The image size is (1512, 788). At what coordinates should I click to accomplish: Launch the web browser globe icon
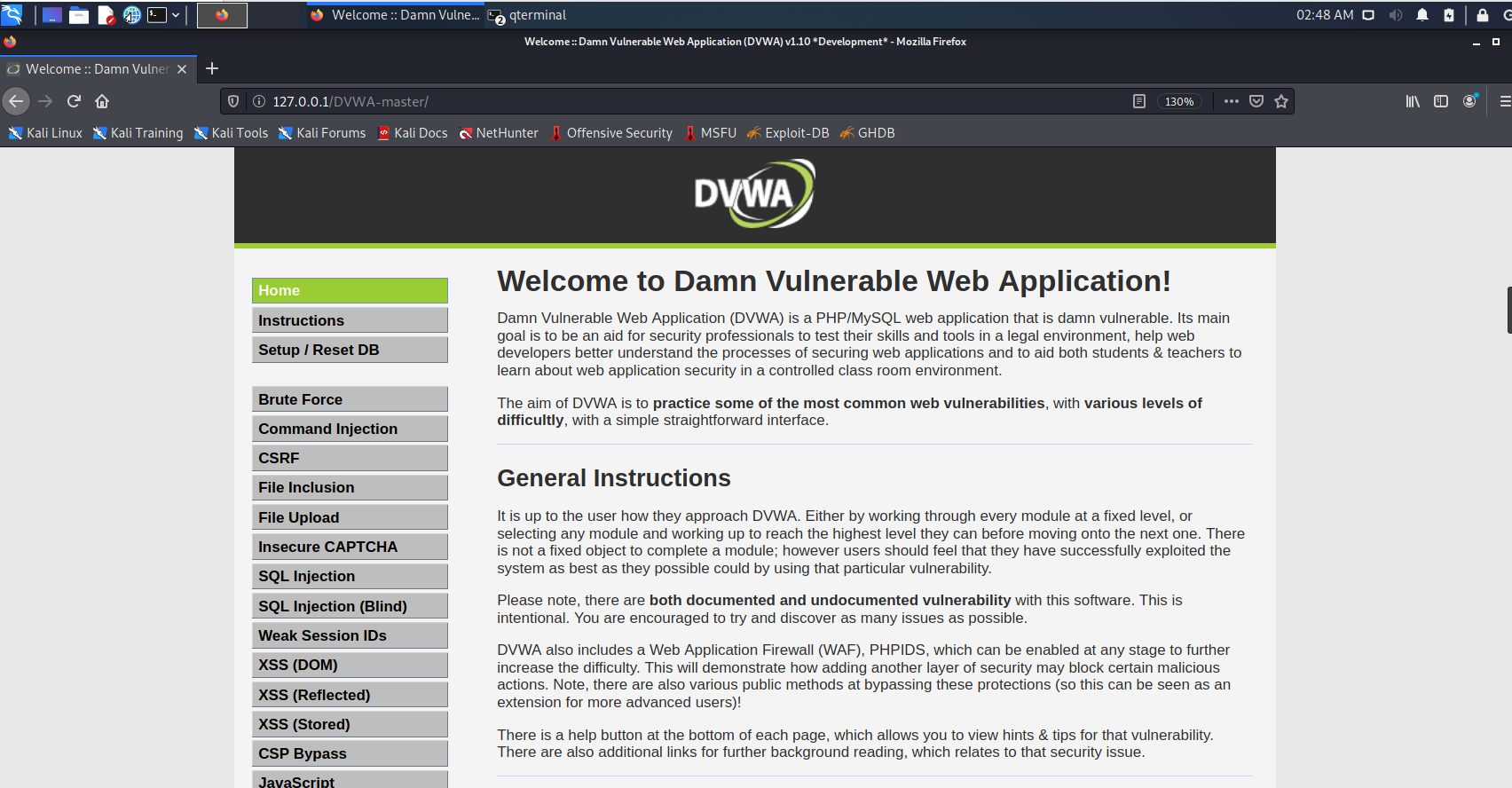[x=131, y=15]
